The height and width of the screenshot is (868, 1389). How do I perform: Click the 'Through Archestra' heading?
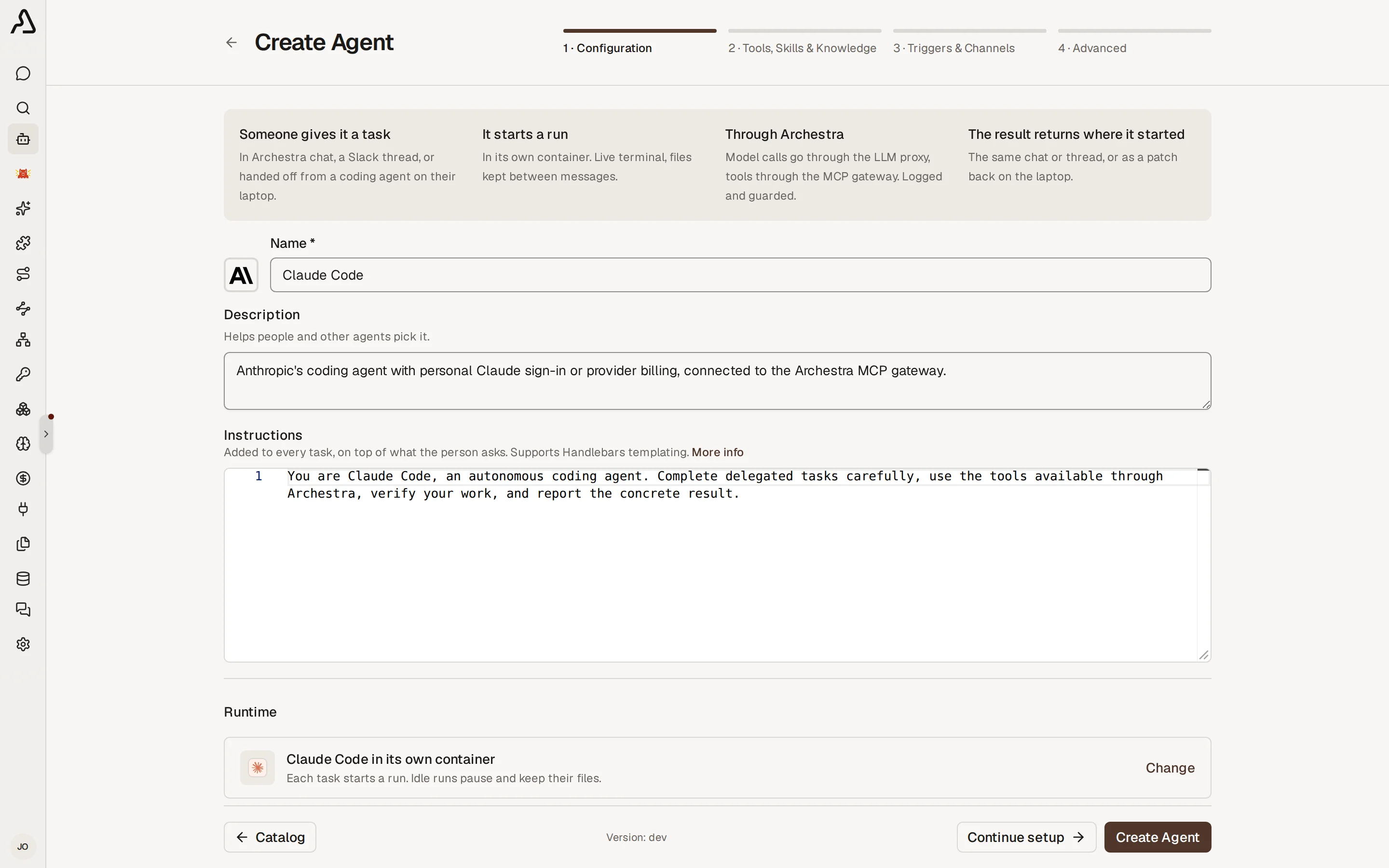tap(784, 135)
